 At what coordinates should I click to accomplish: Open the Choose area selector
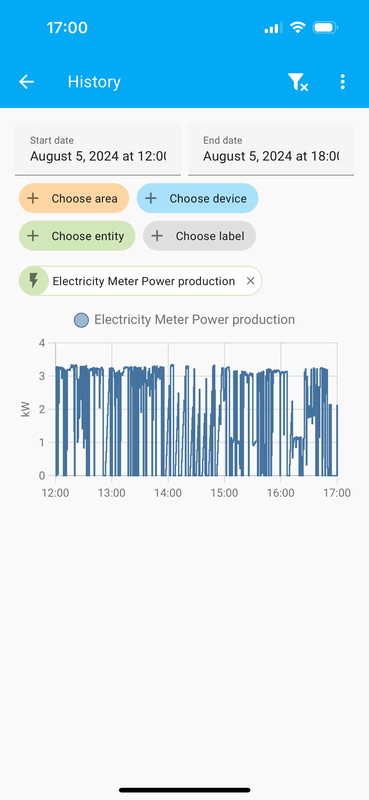(x=74, y=198)
